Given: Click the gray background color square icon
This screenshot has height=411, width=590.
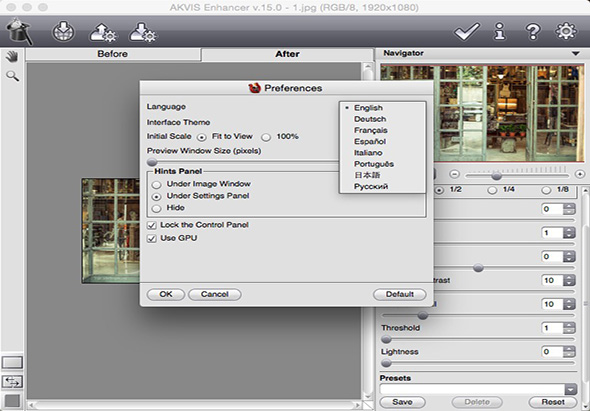Looking at the screenshot, I should [12, 401].
